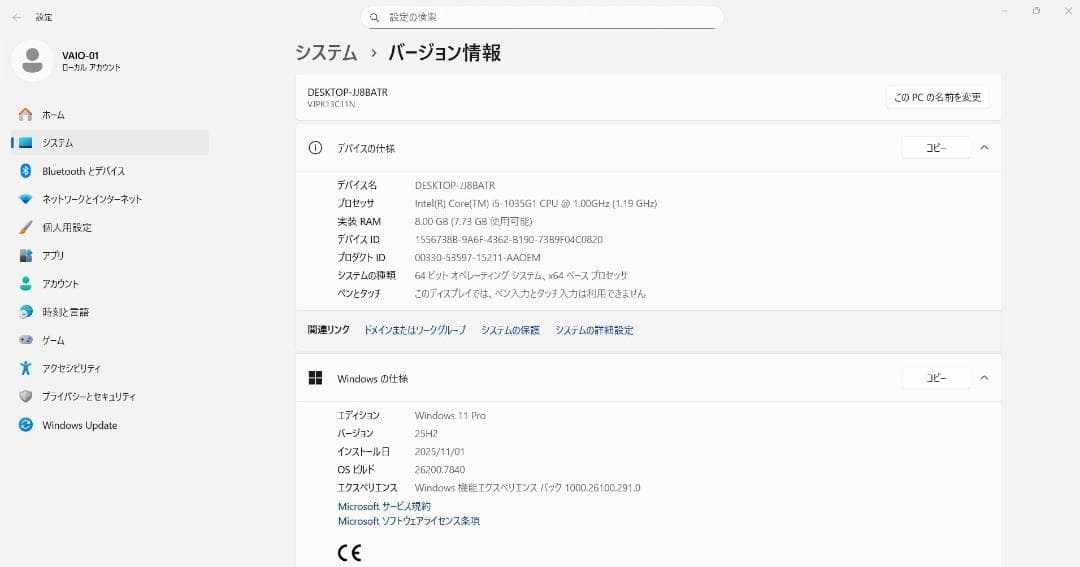This screenshot has height=567, width=1080.
Task: Click the Bluetooth icon in sidebar
Action: tap(25, 171)
